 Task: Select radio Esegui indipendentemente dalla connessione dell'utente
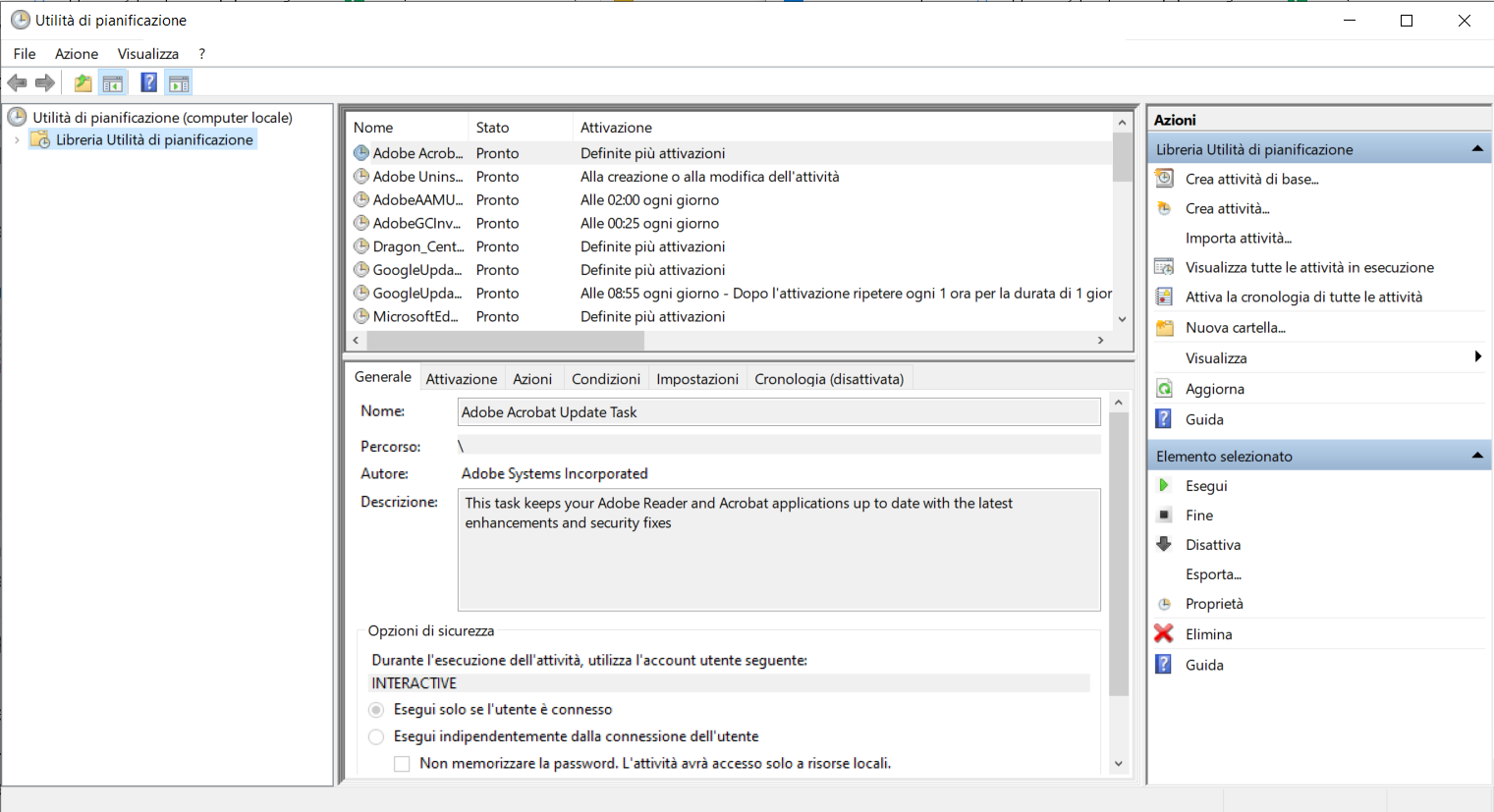(x=376, y=736)
